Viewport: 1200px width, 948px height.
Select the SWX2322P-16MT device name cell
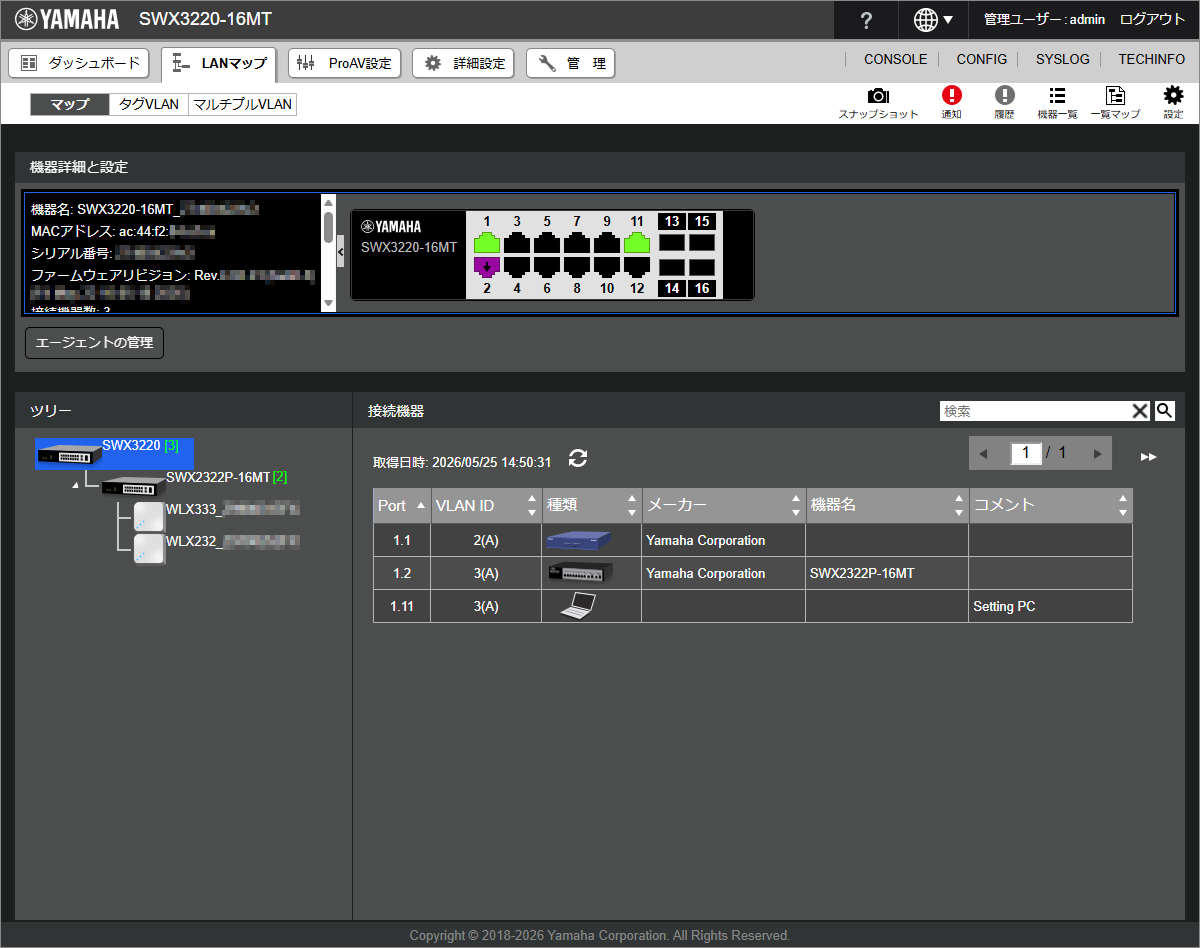[887, 573]
